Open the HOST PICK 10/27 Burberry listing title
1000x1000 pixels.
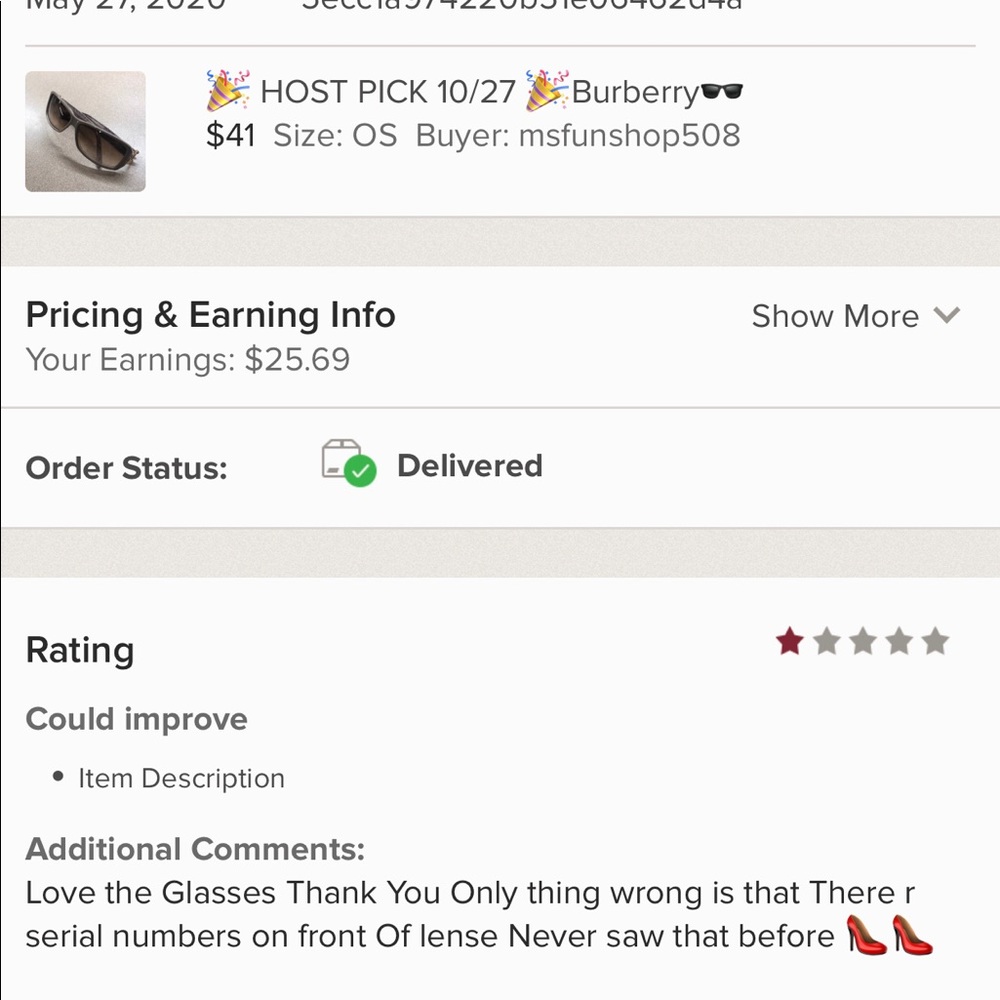pyautogui.click(x=474, y=91)
